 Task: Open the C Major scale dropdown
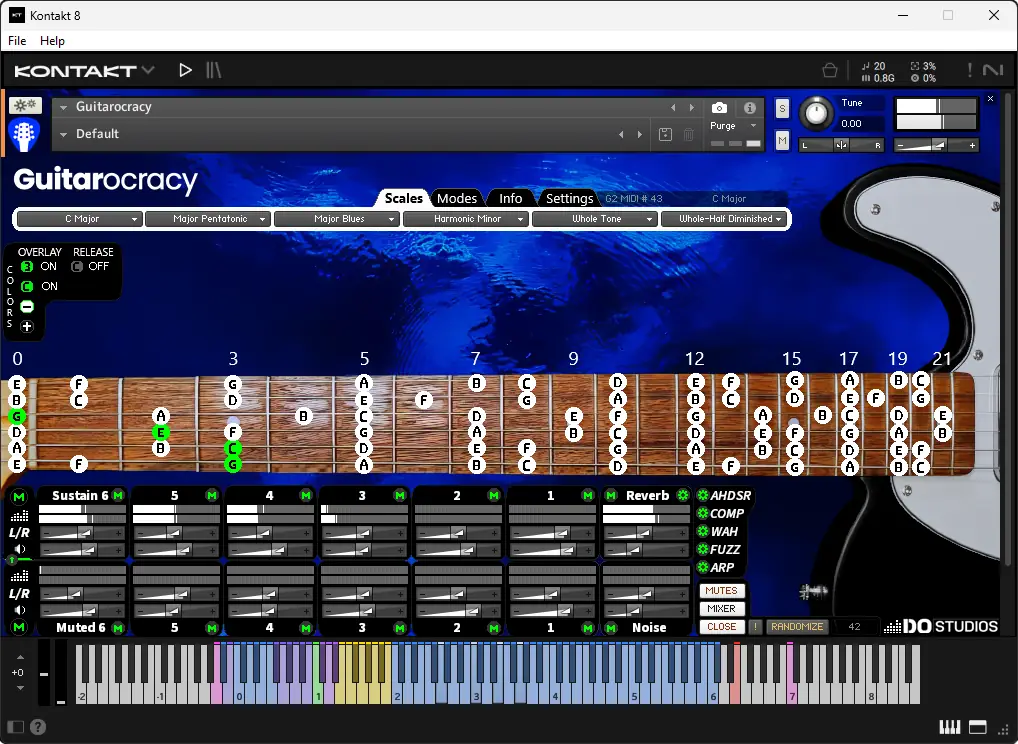(79, 219)
